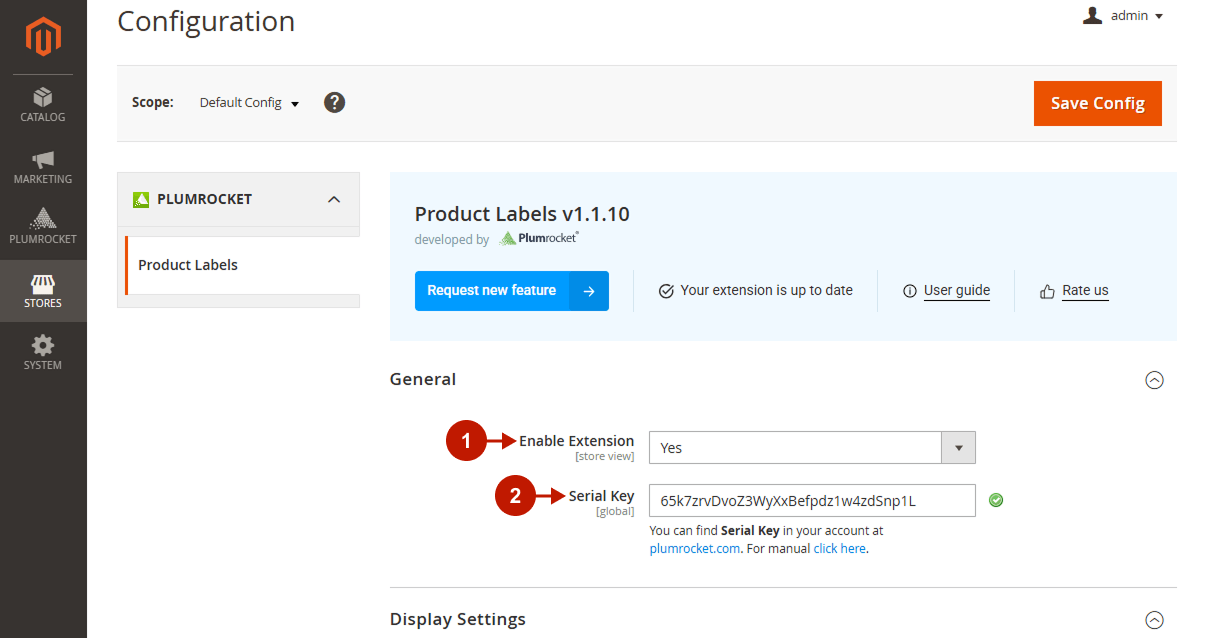Collapse the Display Settings section
1206x638 pixels.
pyautogui.click(x=1154, y=619)
